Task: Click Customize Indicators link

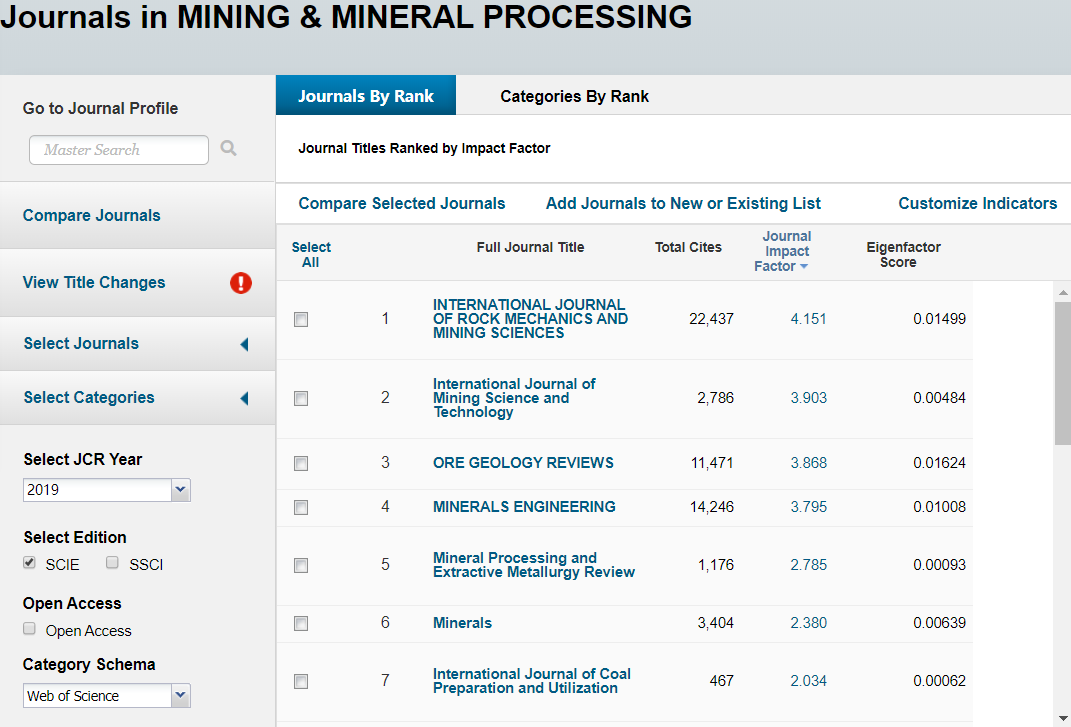Action: pyautogui.click(x=977, y=204)
